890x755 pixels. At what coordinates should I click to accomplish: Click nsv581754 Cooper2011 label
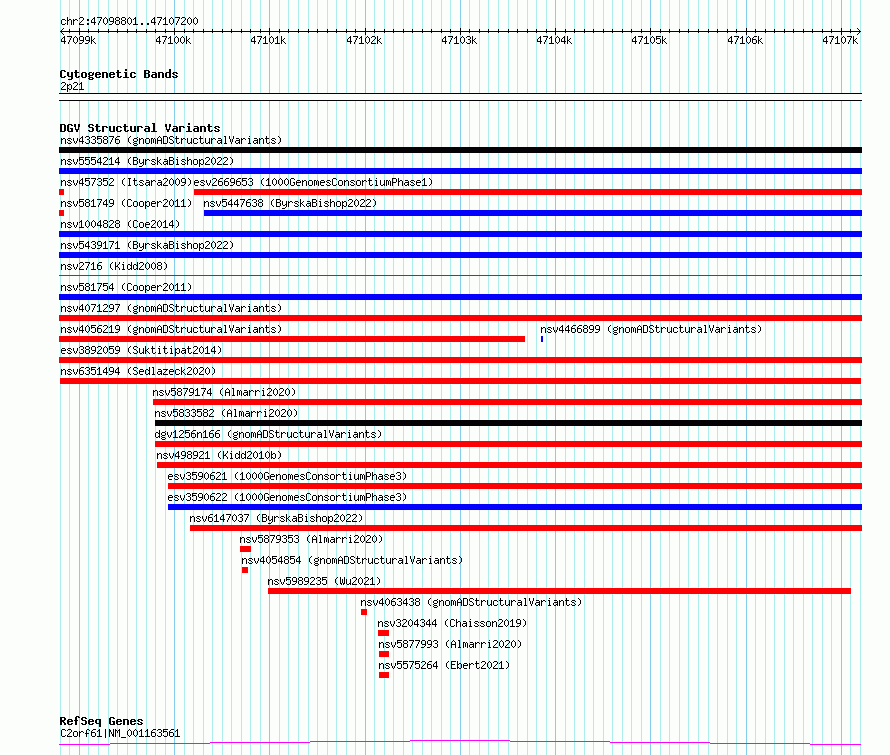click(126, 287)
